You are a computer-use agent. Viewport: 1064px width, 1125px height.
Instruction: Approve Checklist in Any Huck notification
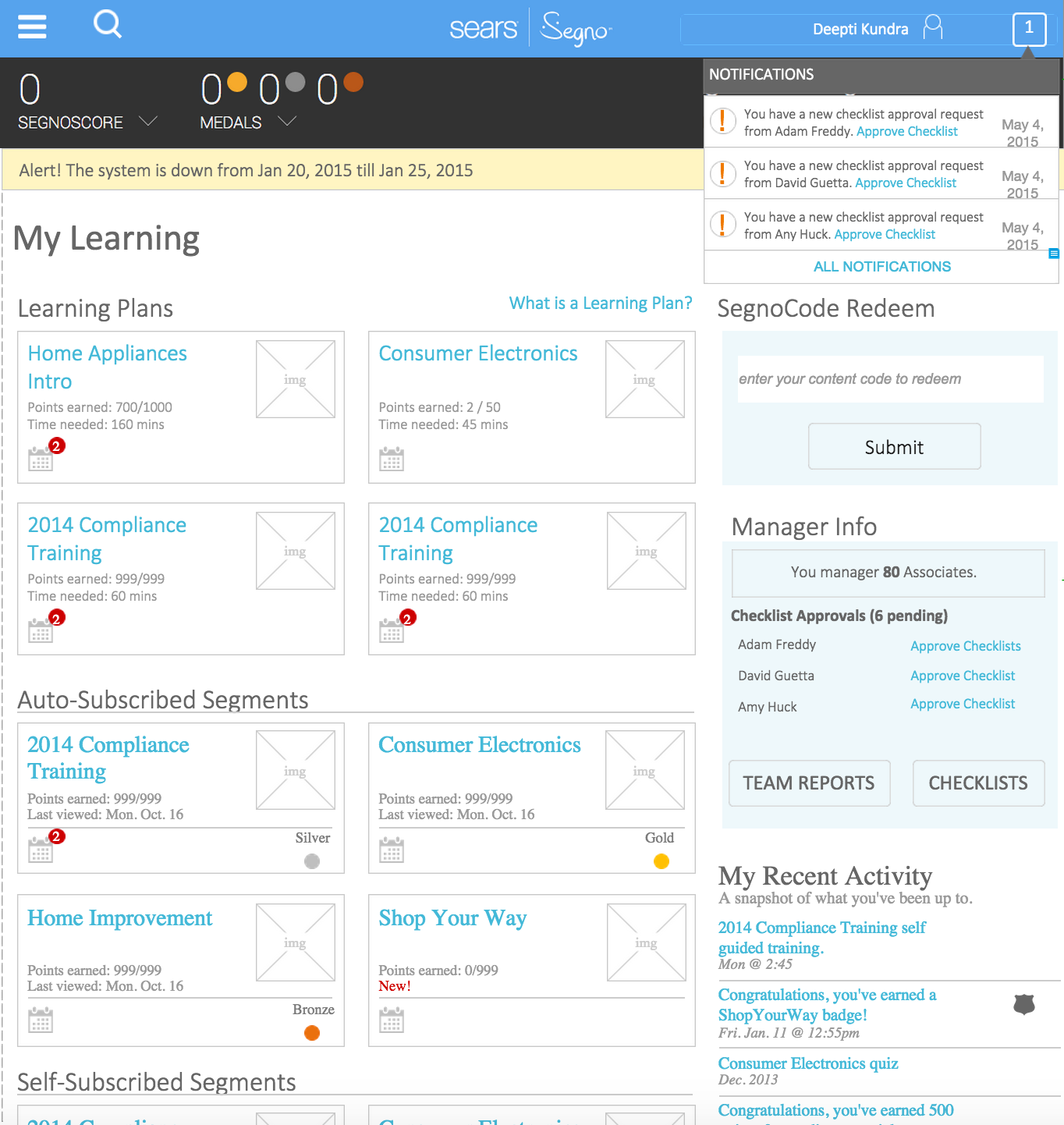pos(885,234)
